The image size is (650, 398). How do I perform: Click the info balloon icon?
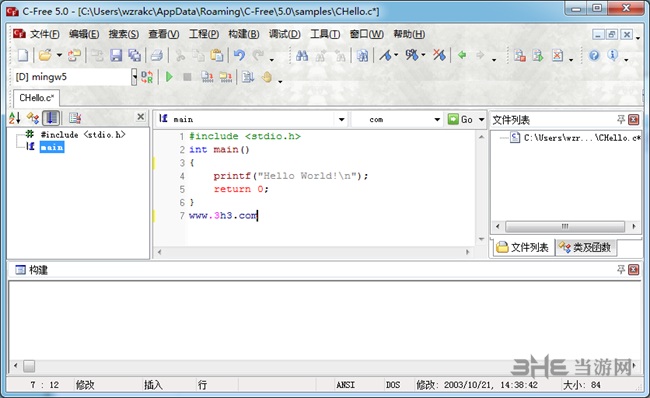tap(613, 55)
